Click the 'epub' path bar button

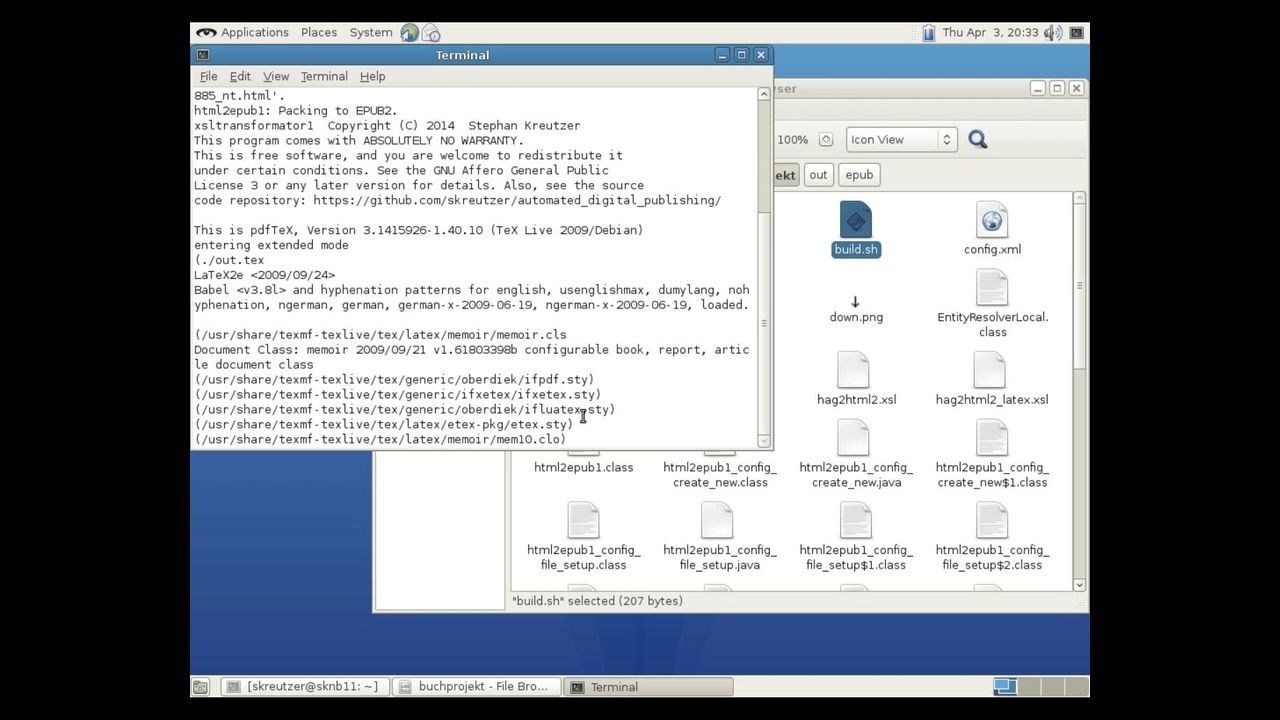[x=859, y=175]
